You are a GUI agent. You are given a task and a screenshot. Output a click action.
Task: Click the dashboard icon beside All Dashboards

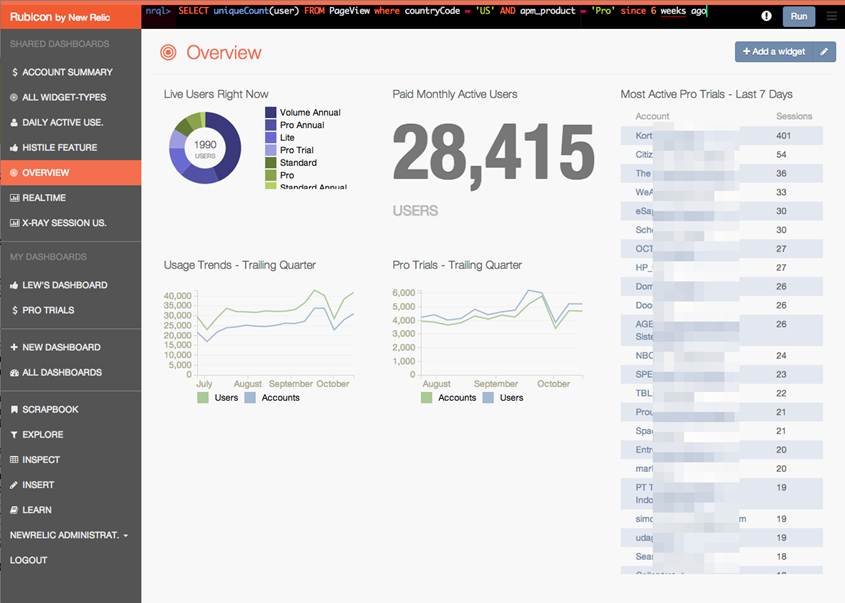[15, 372]
